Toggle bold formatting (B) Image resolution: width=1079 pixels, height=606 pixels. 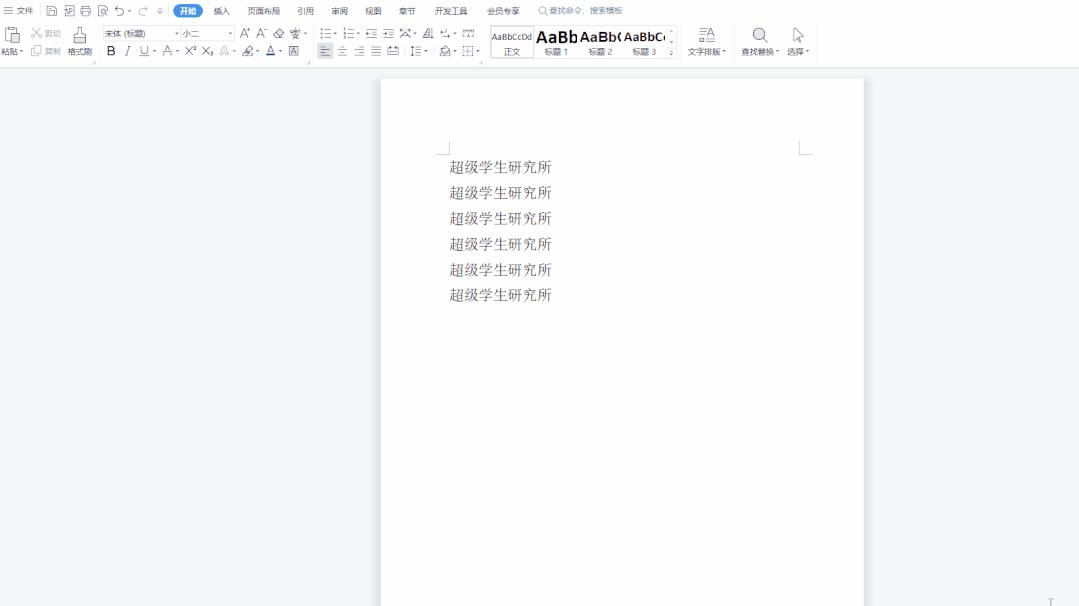click(x=111, y=51)
